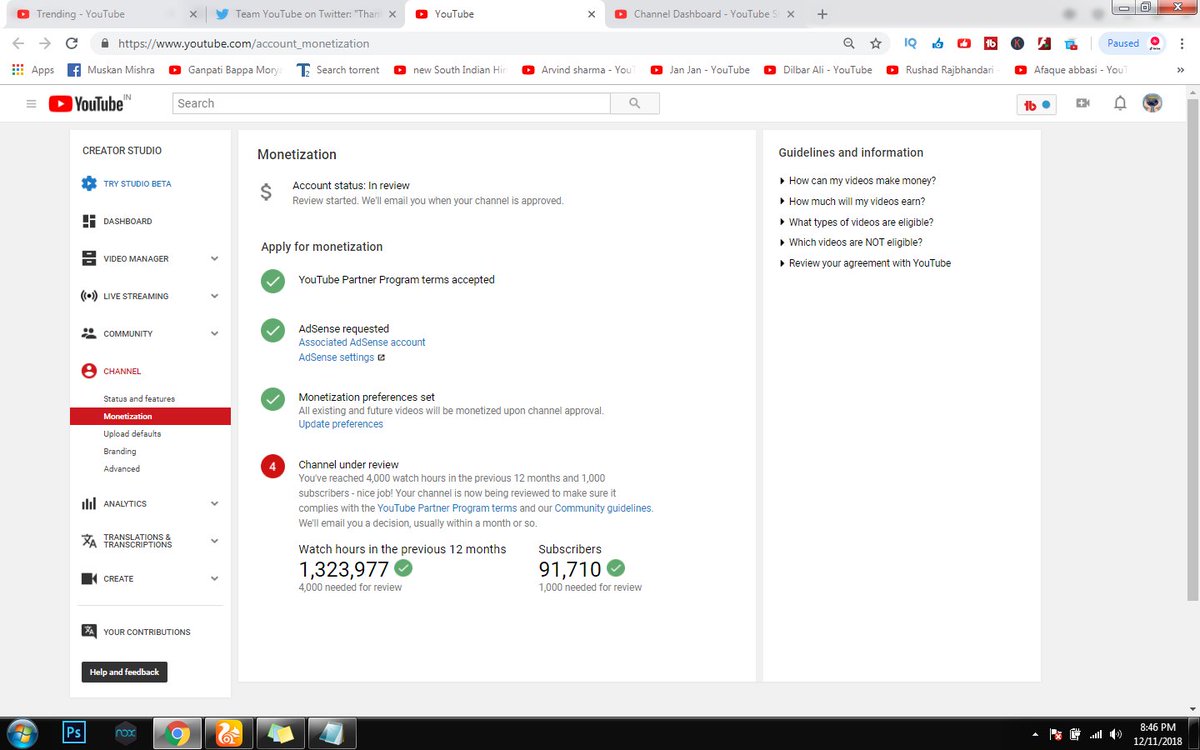Screen dimensions: 1200x750
Task: Open UC Browser from the taskbar
Action: click(228, 733)
